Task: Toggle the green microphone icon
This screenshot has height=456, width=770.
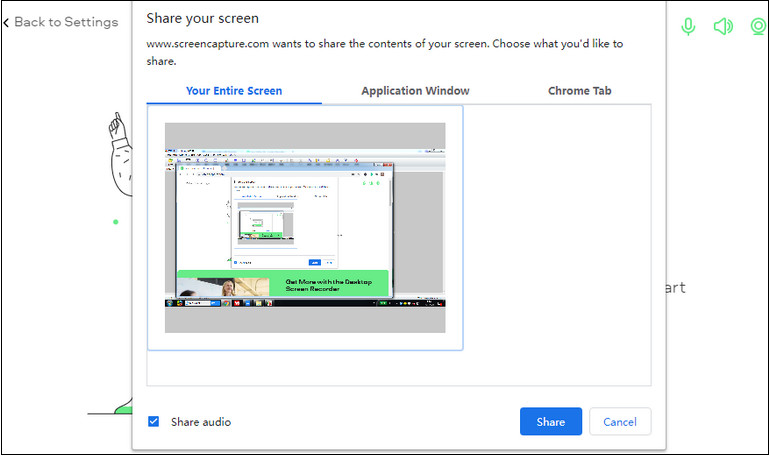Action: pyautogui.click(x=688, y=26)
